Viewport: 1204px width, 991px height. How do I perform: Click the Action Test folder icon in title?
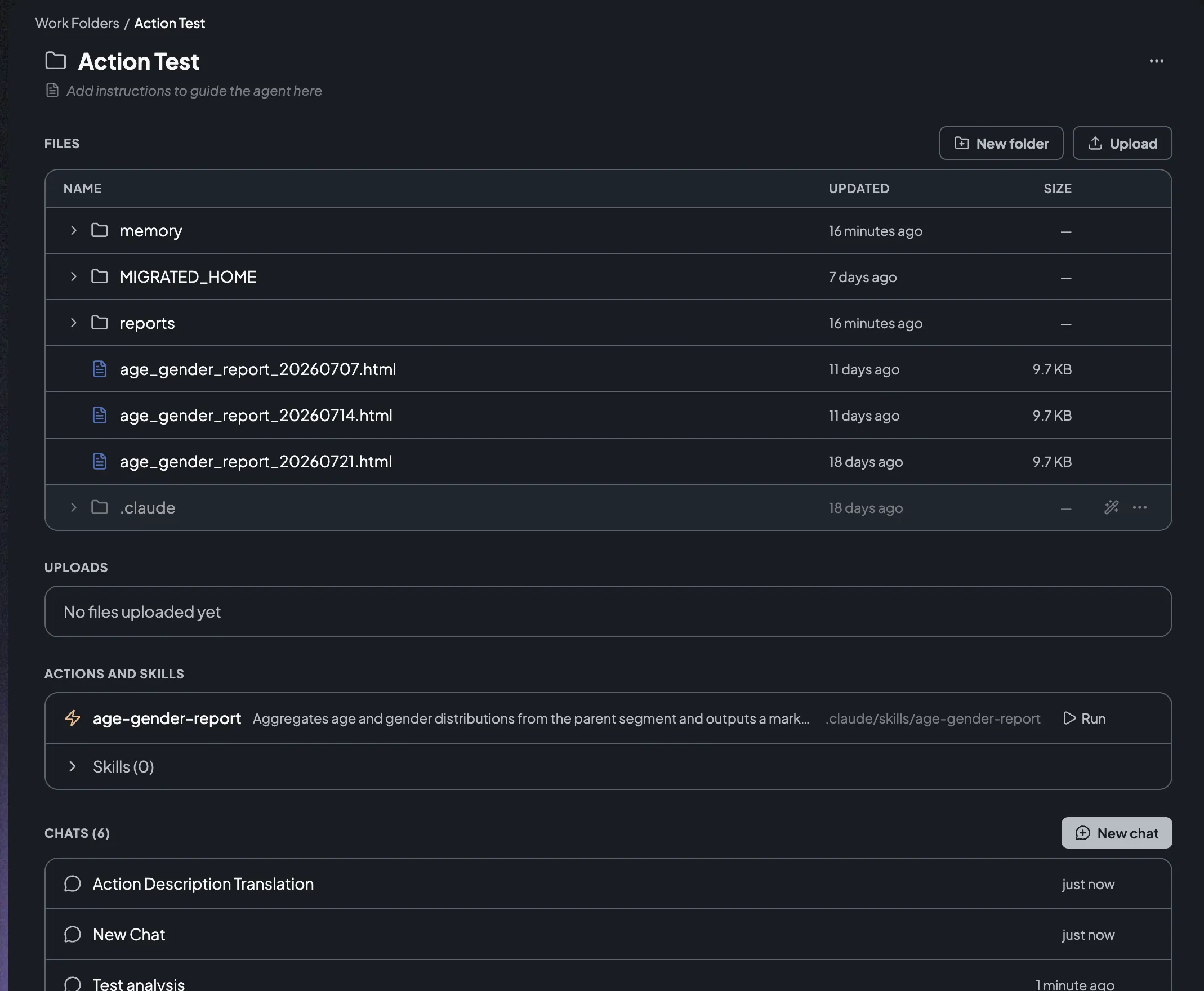click(x=55, y=60)
